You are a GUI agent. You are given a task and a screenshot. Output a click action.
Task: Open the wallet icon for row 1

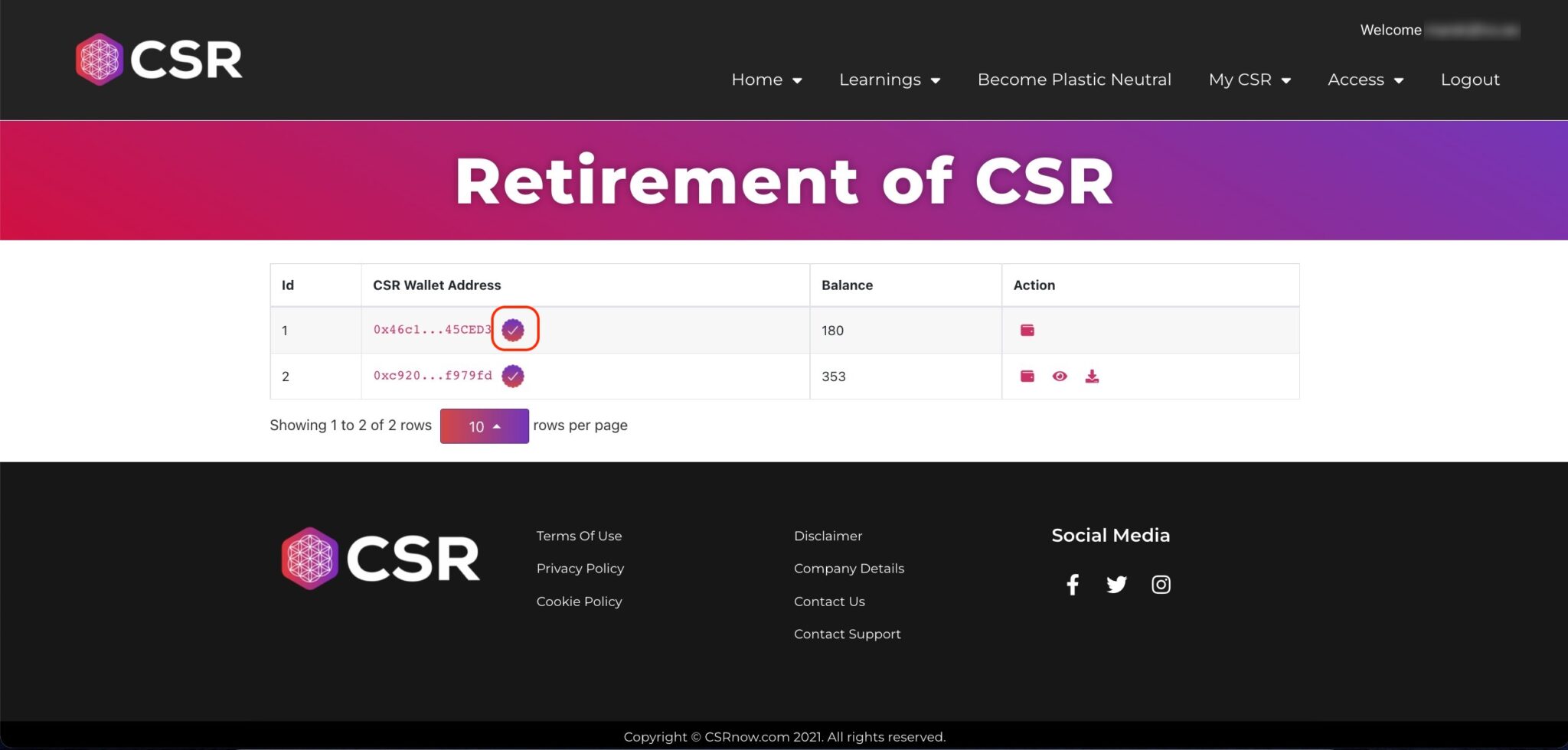[x=1027, y=329]
